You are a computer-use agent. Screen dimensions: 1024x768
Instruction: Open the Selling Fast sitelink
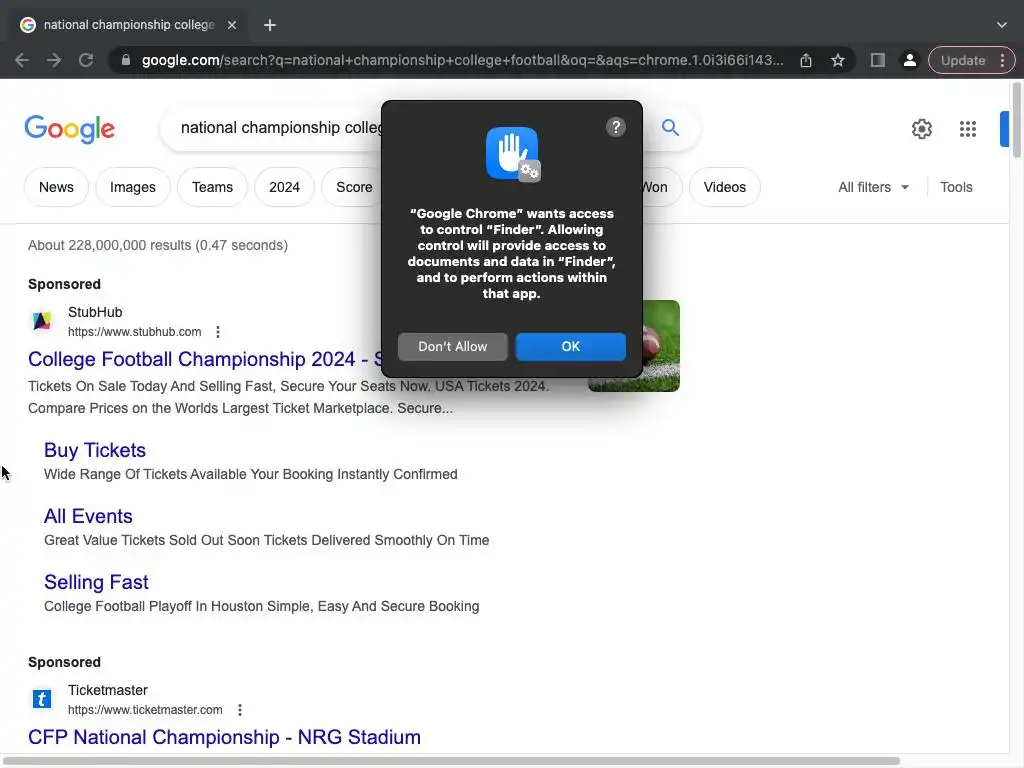click(96, 583)
